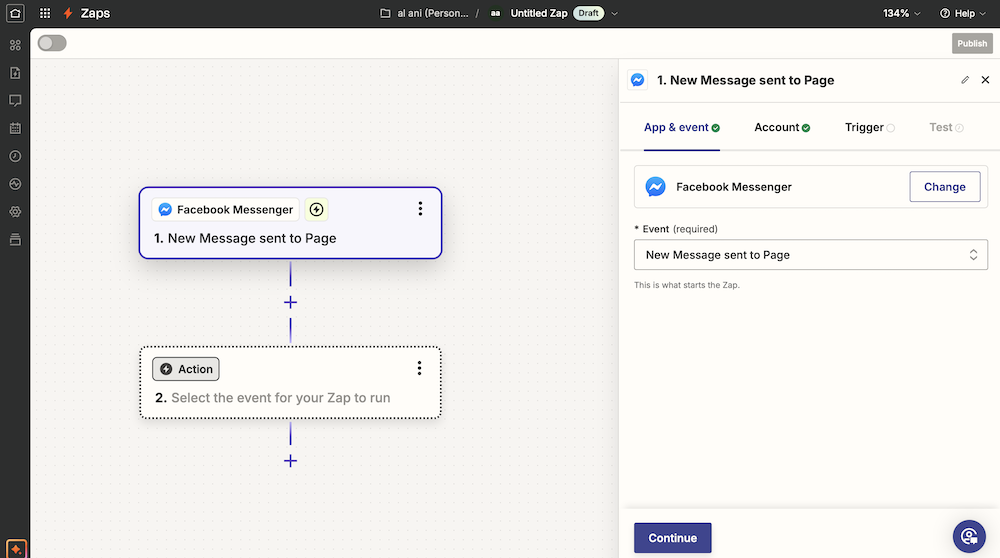The height and width of the screenshot is (558, 1000).
Task: Open the chat support bubble icon
Action: tap(968, 536)
